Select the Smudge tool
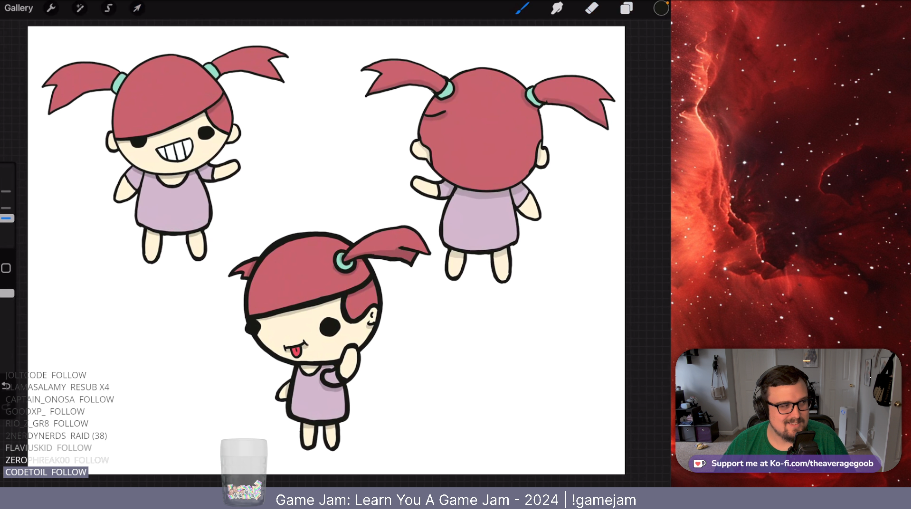 coord(557,8)
